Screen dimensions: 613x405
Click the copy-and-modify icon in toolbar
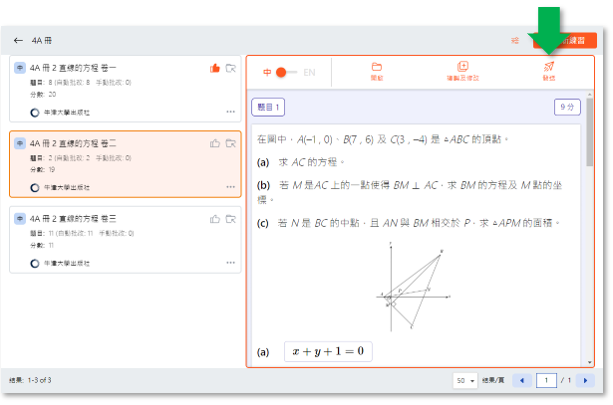point(462,69)
